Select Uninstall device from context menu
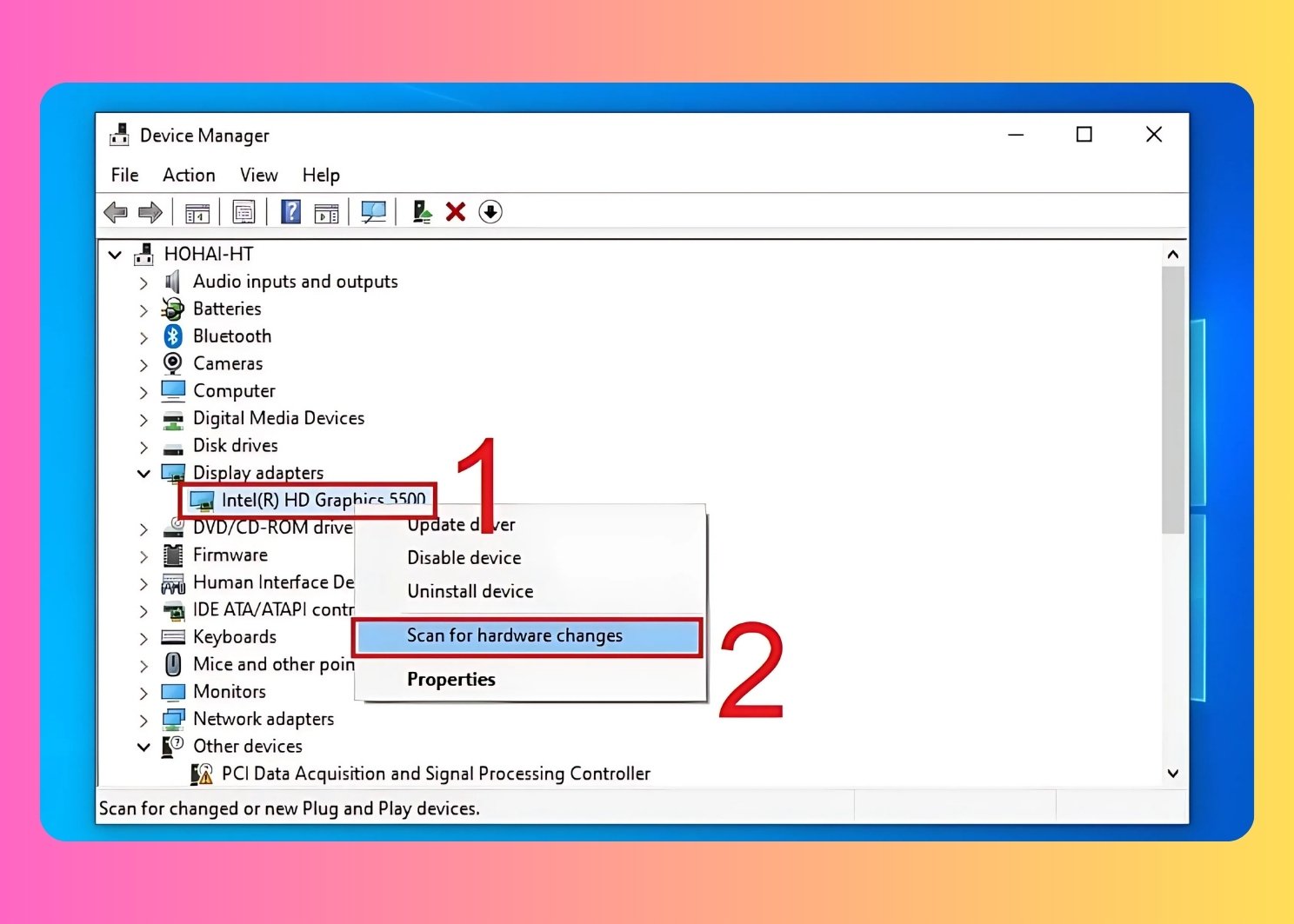The width and height of the screenshot is (1294, 924). coord(470,592)
